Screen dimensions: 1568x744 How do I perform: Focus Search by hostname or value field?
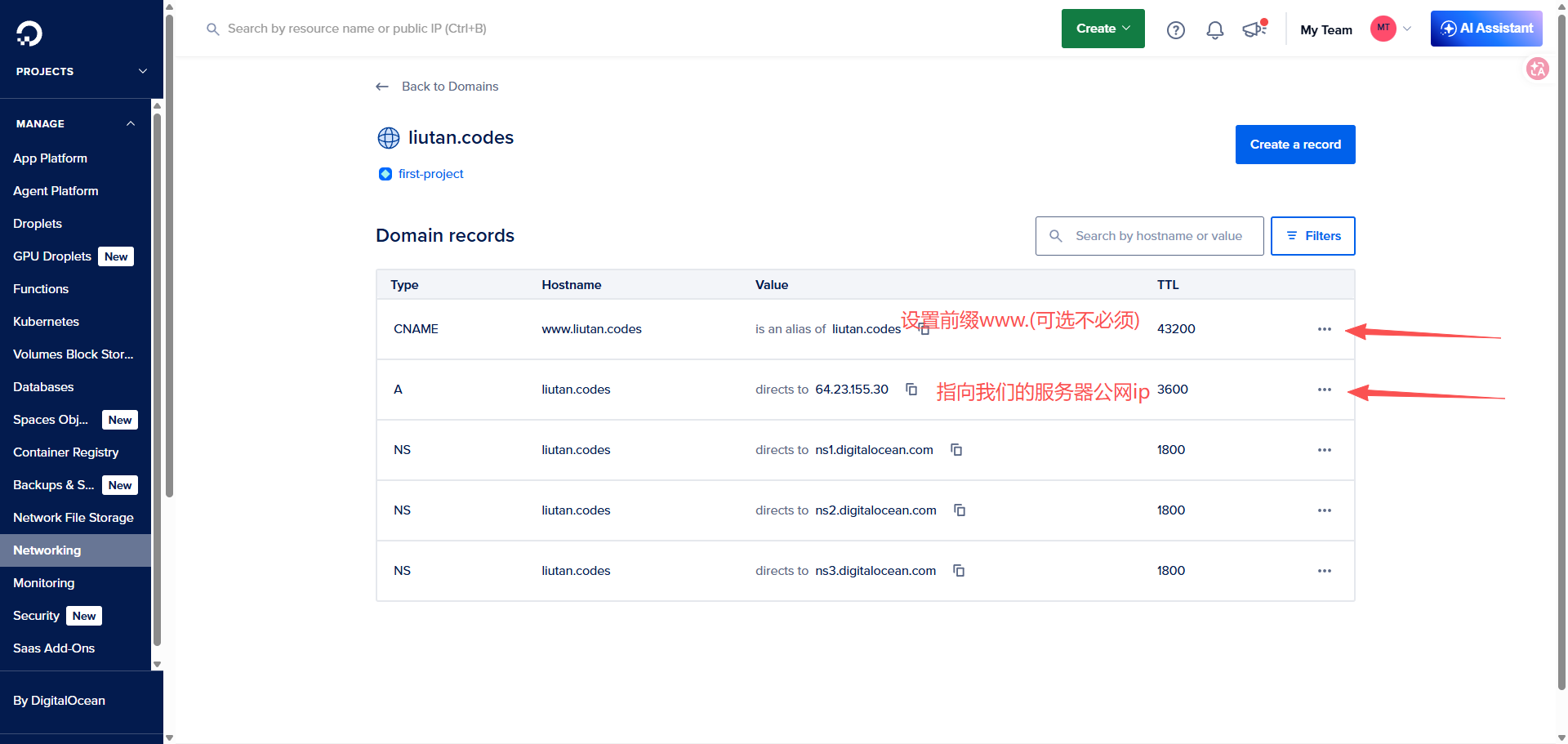pyautogui.click(x=1150, y=236)
